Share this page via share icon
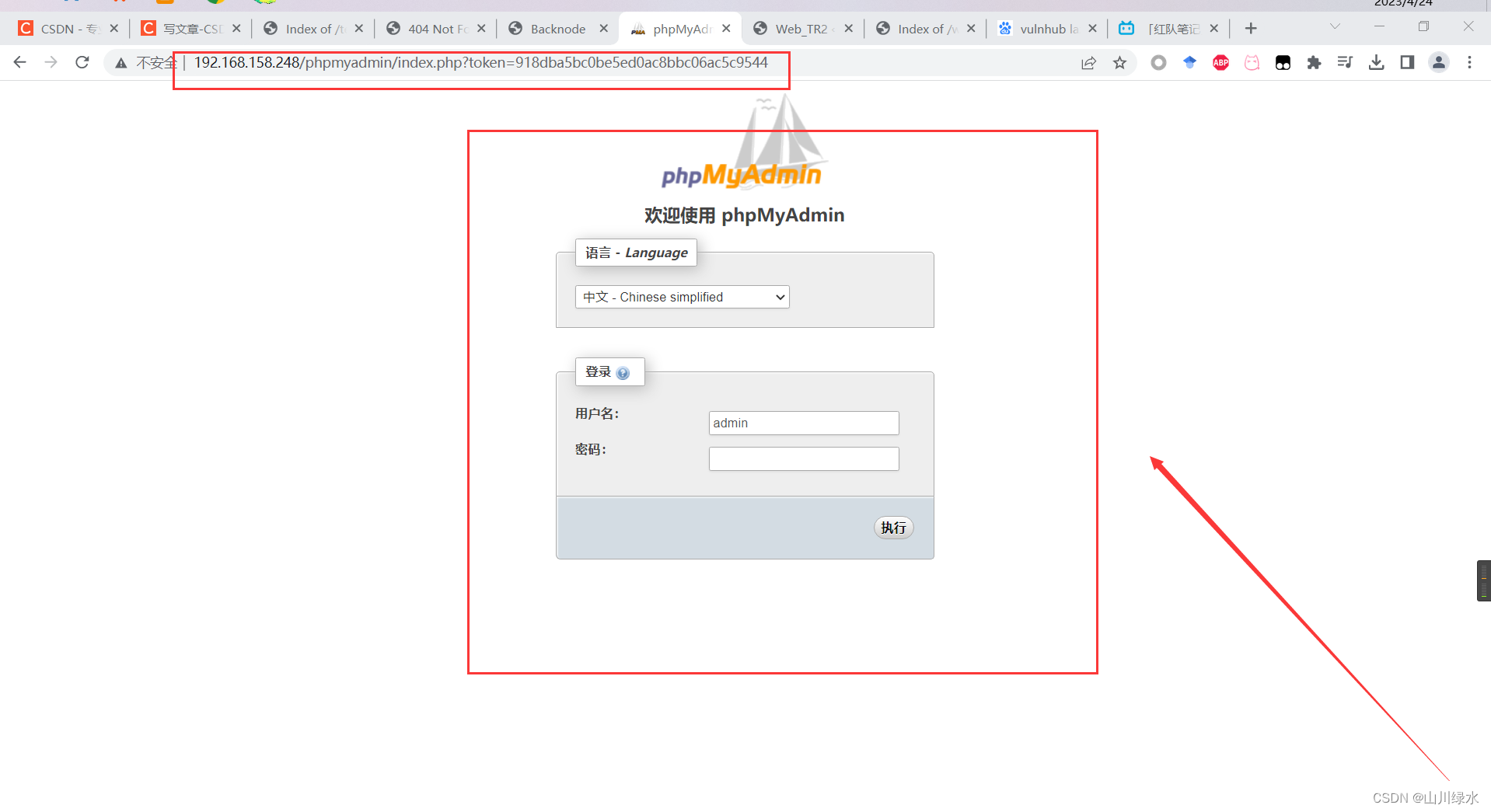 tap(1088, 63)
